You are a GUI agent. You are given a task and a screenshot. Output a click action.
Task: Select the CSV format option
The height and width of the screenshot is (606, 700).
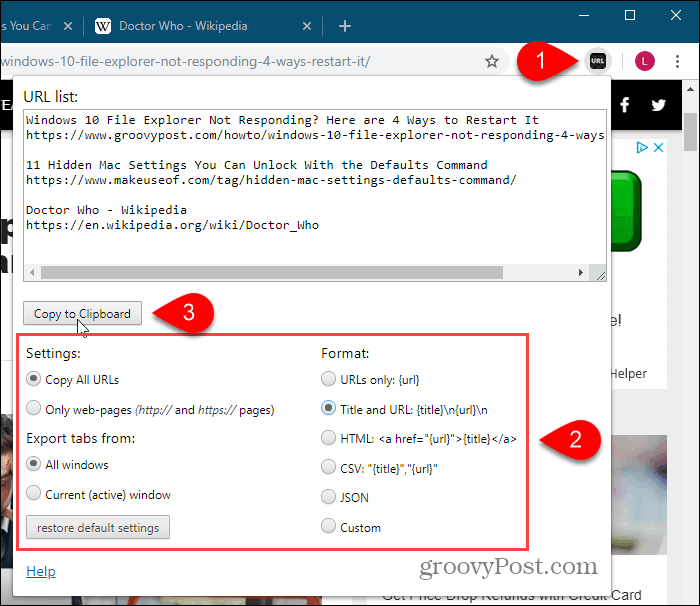pos(328,467)
